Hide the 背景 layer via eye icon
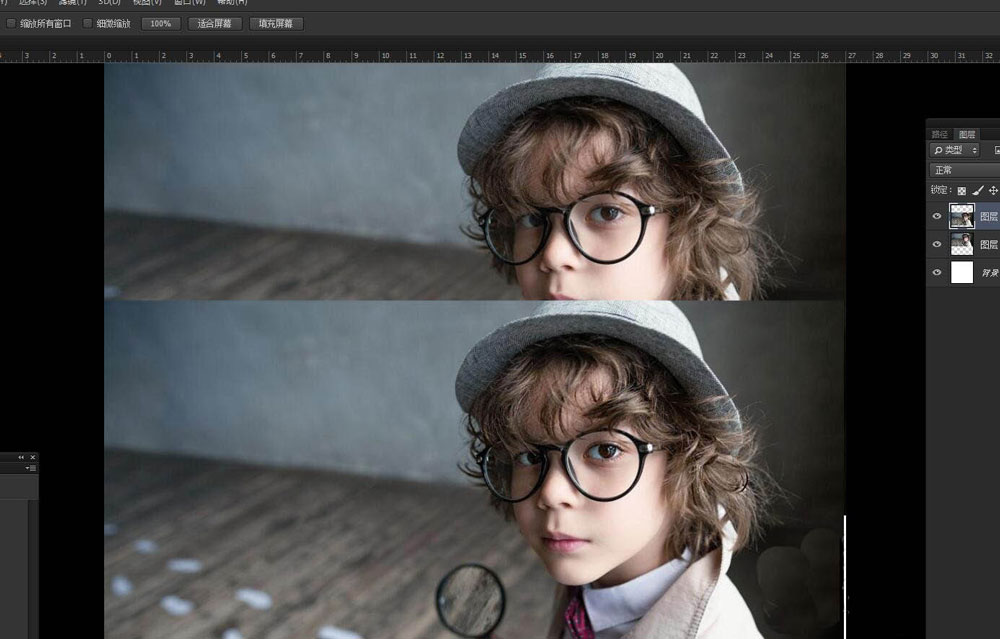Viewport: 1000px width, 639px height. 937,272
